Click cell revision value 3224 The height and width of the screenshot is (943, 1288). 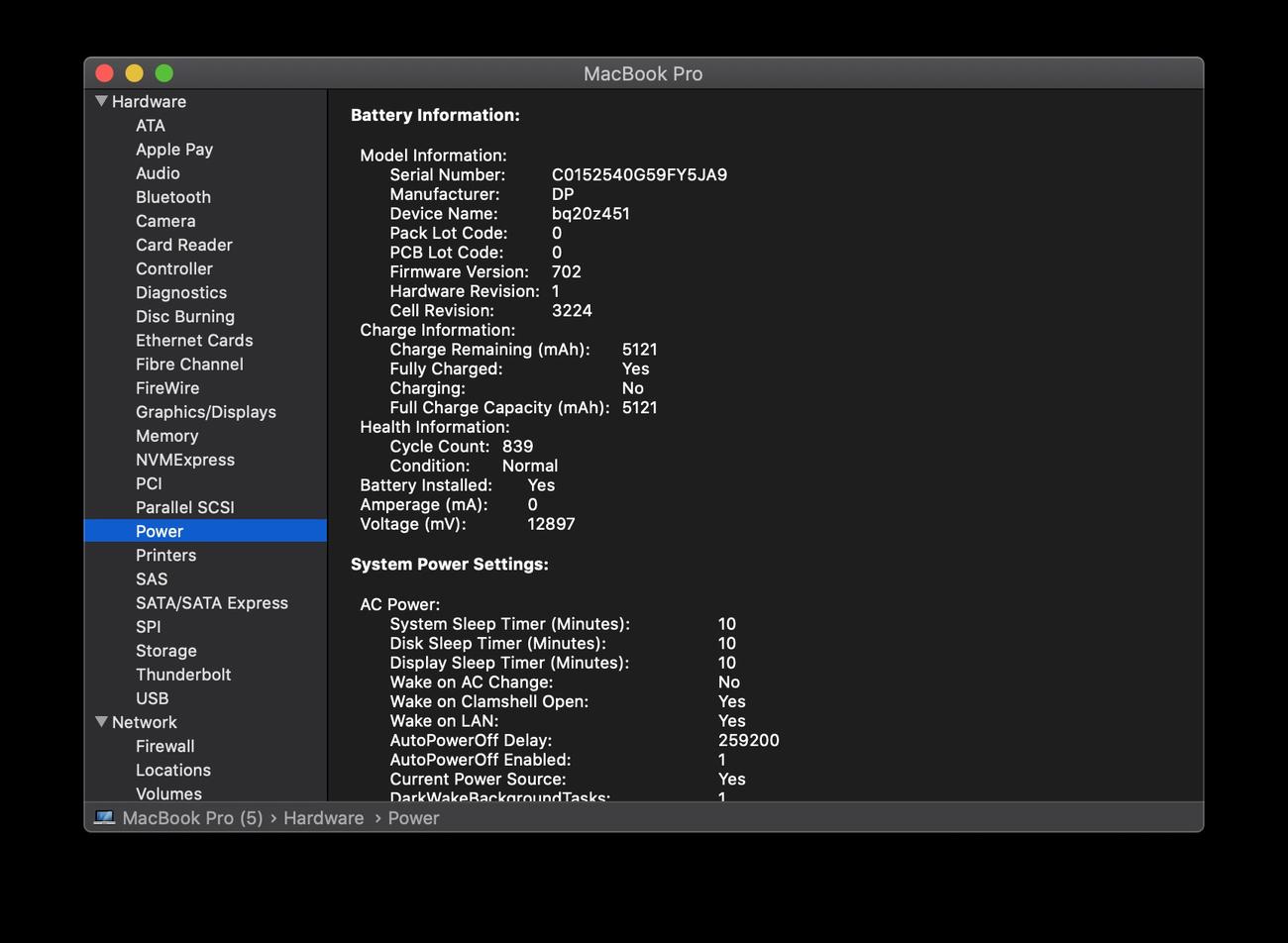[x=572, y=310]
